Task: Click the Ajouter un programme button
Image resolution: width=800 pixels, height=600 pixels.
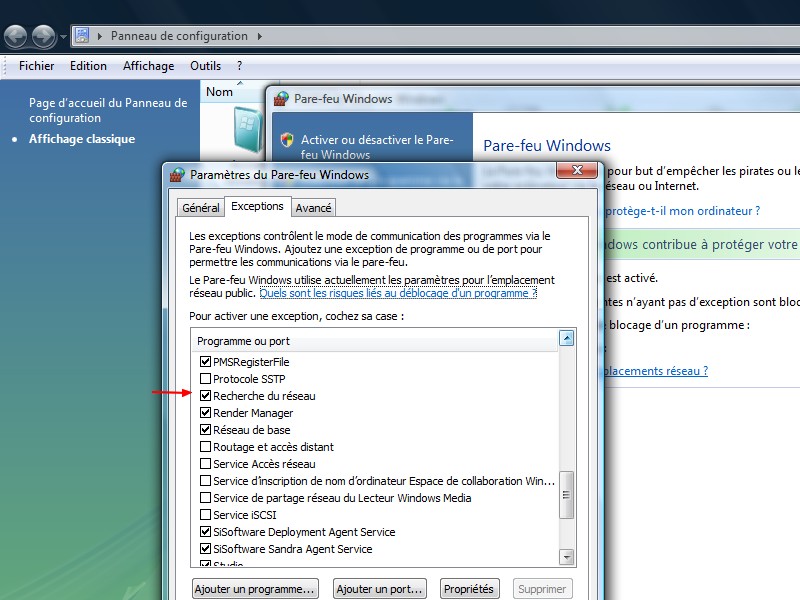Action: coord(255,589)
